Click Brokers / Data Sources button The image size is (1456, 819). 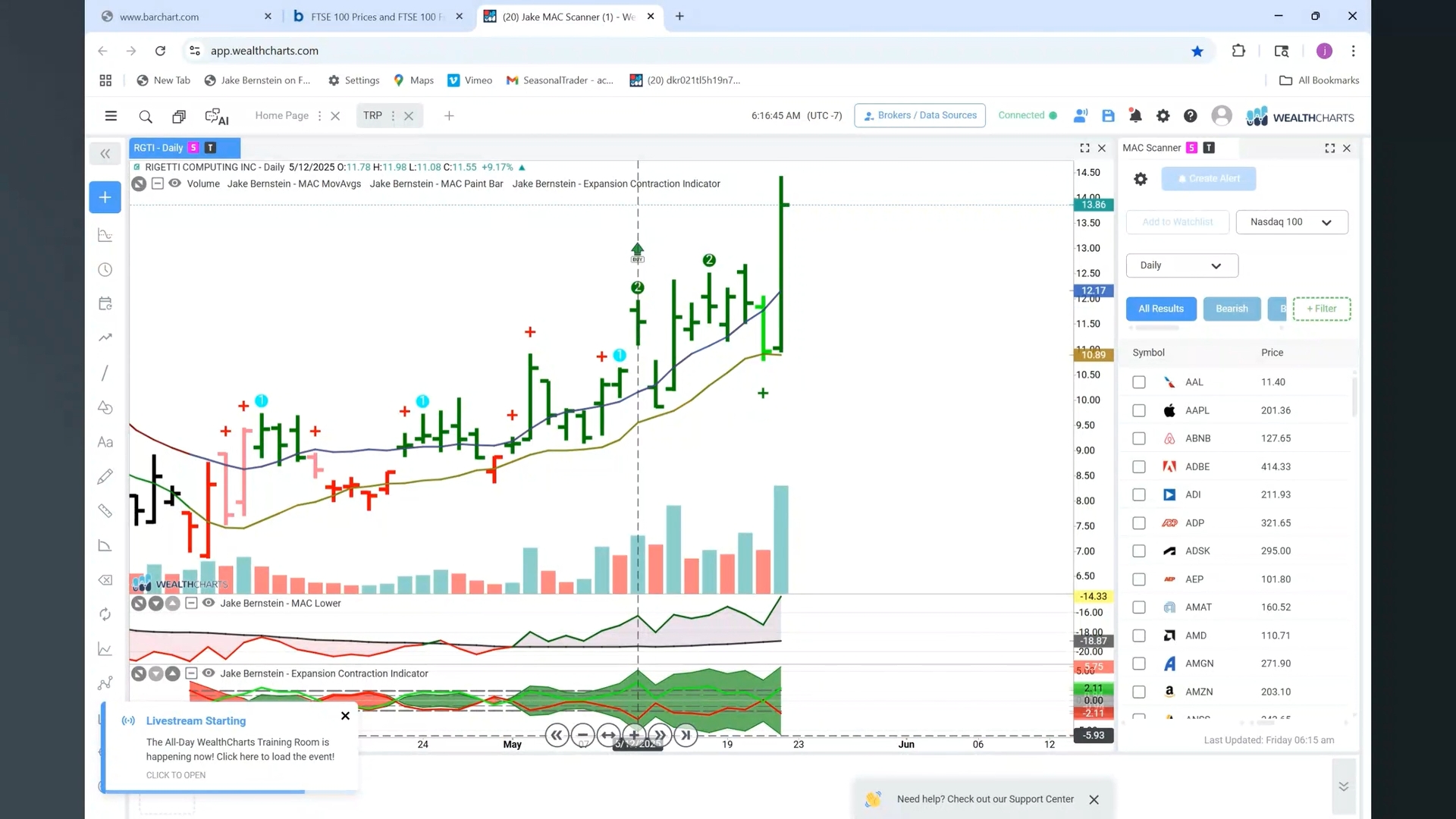coord(920,115)
